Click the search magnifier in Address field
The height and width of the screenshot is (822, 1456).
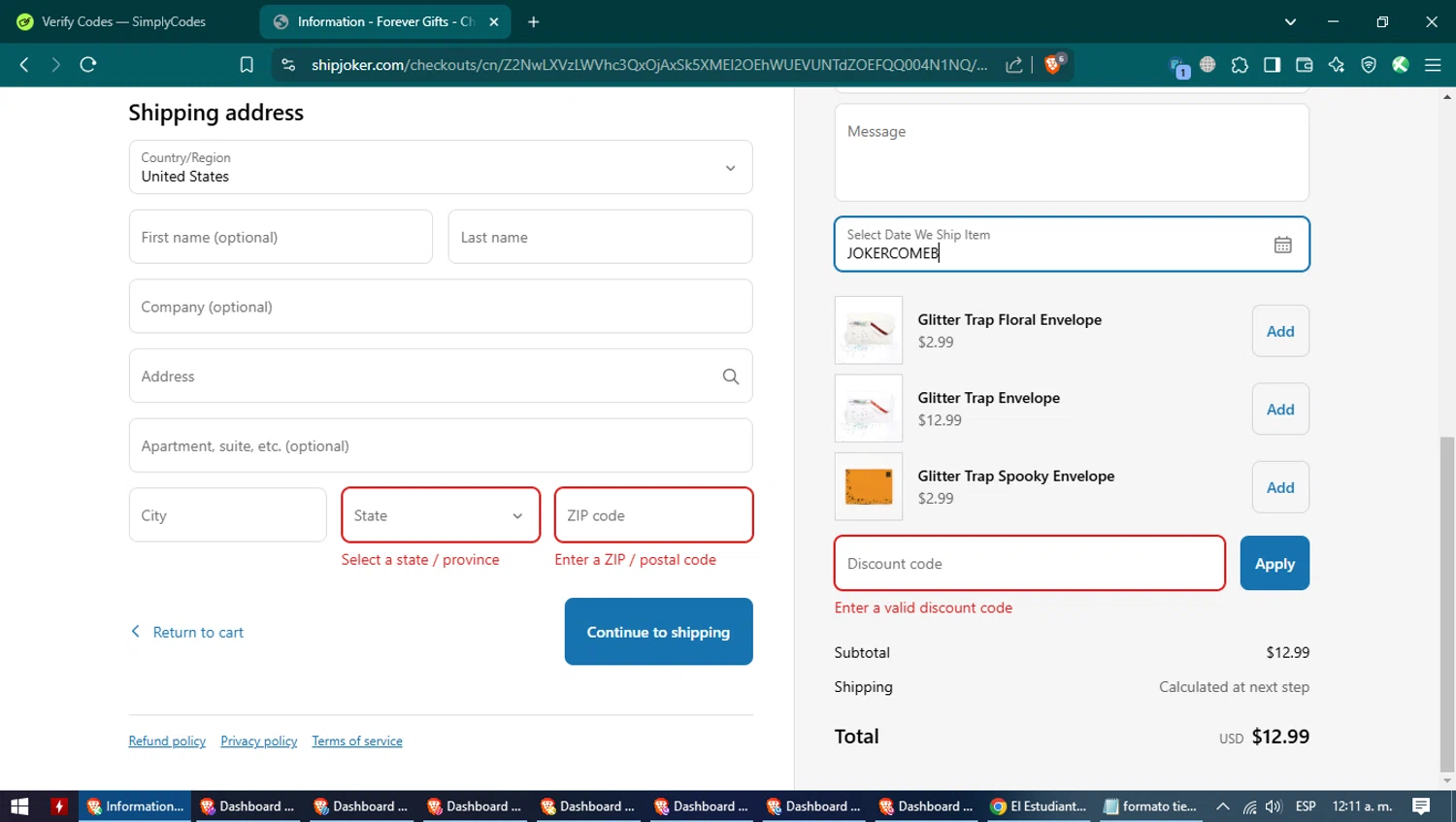[x=731, y=377]
